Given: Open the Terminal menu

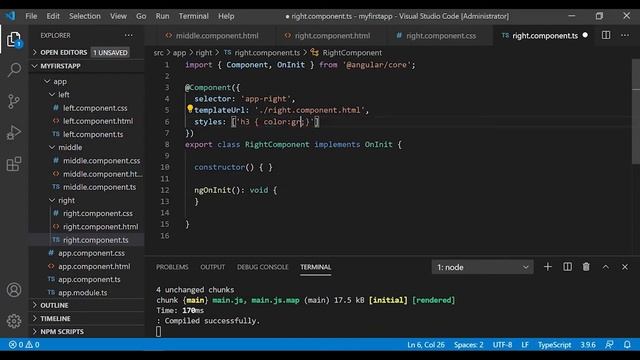Looking at the screenshot, I should pyautogui.click(x=193, y=16).
